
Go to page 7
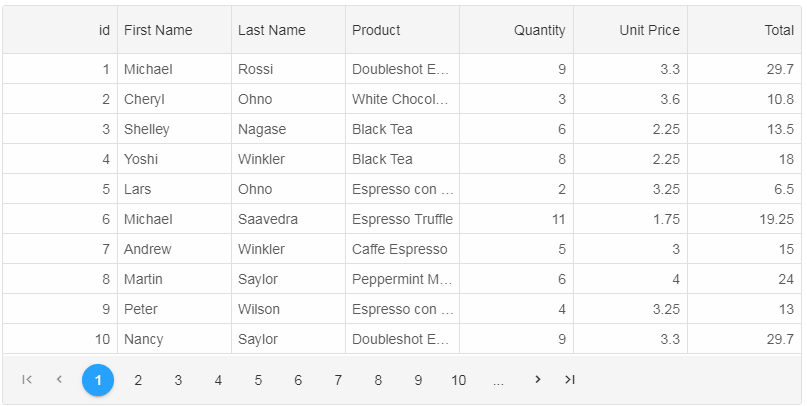pyautogui.click(x=338, y=380)
